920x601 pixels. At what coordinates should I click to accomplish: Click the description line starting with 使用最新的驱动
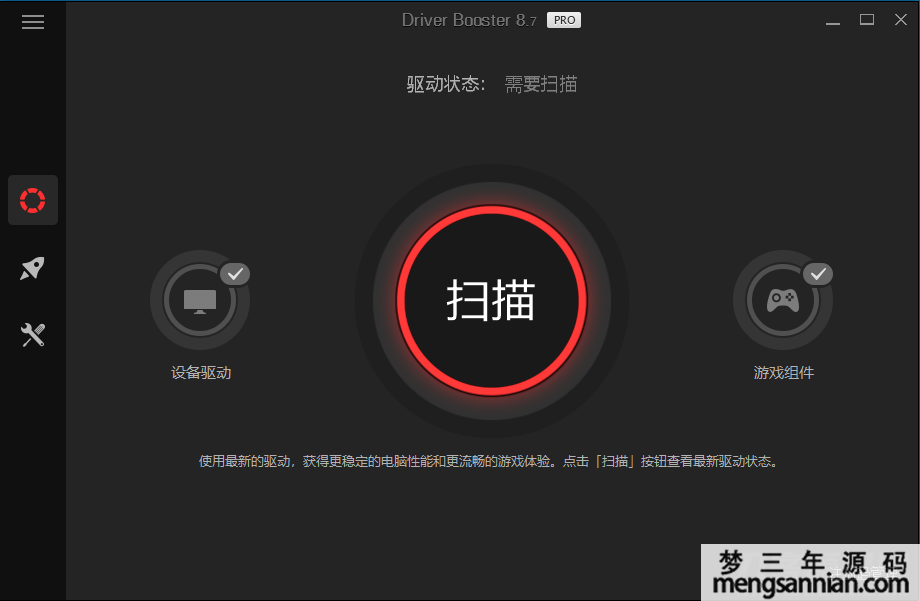489,461
